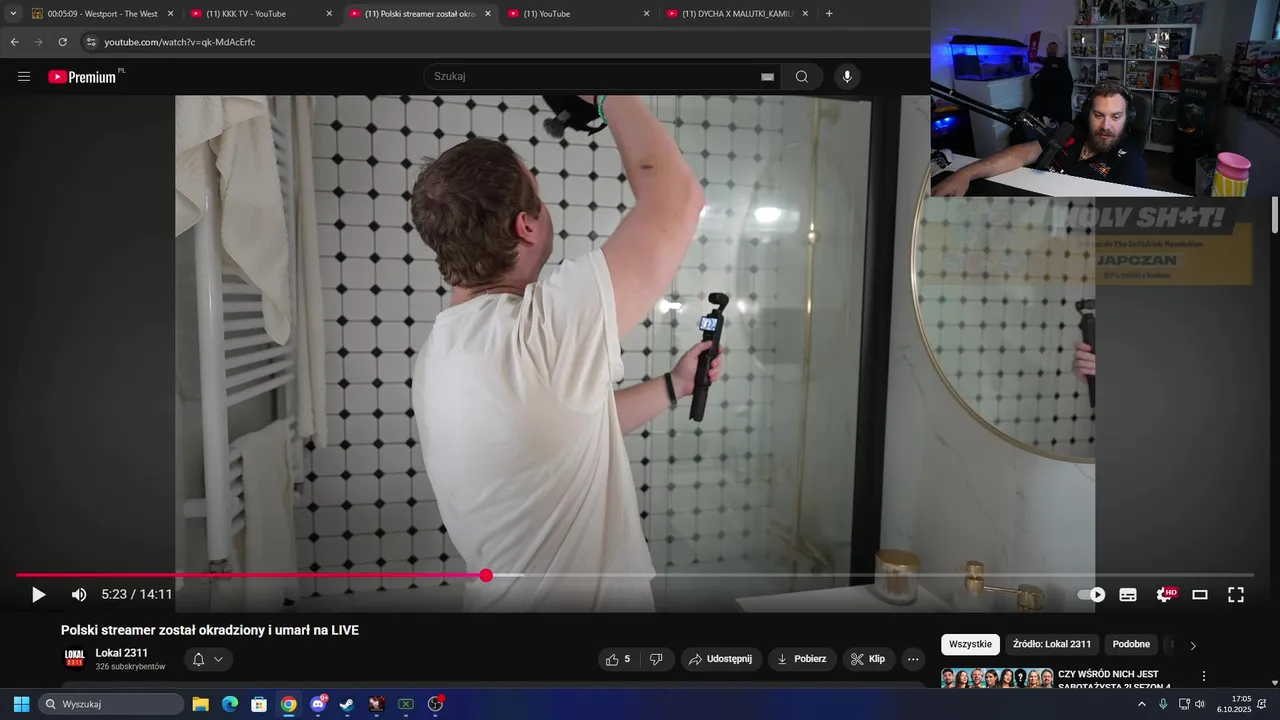Reload the page
Image resolution: width=1280 pixels, height=720 pixels.
(x=62, y=42)
